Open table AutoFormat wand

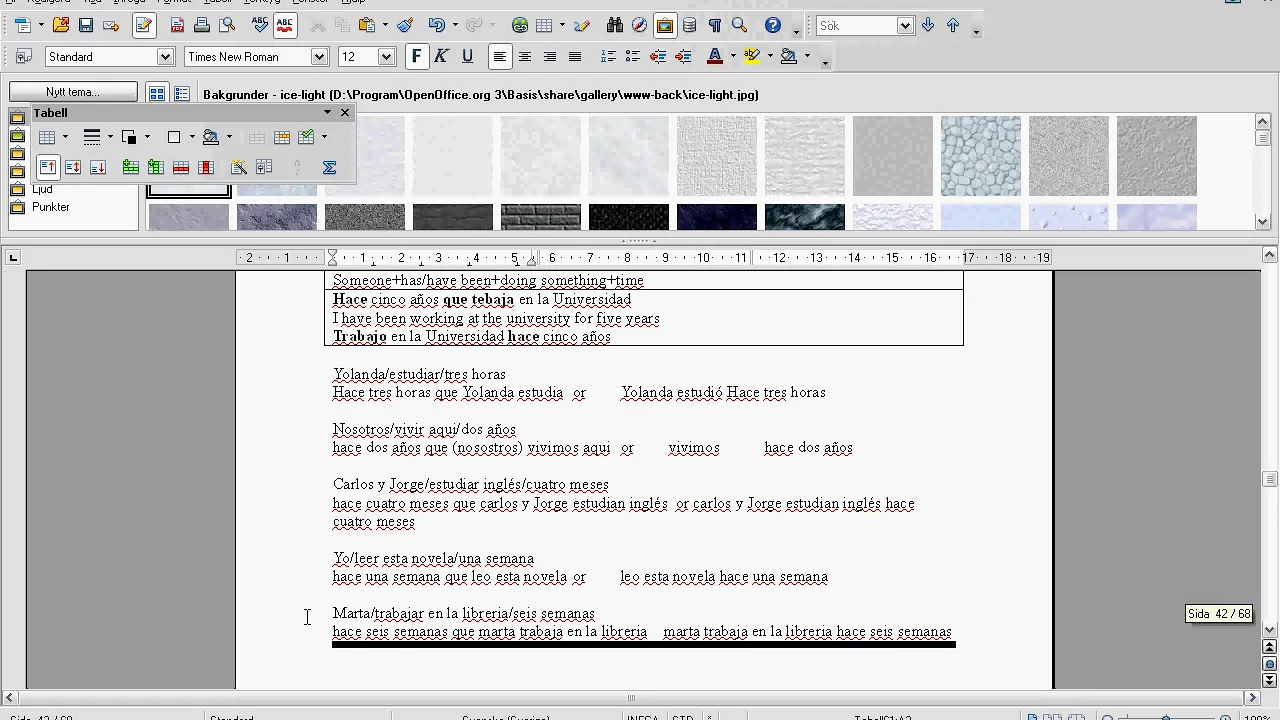point(239,167)
